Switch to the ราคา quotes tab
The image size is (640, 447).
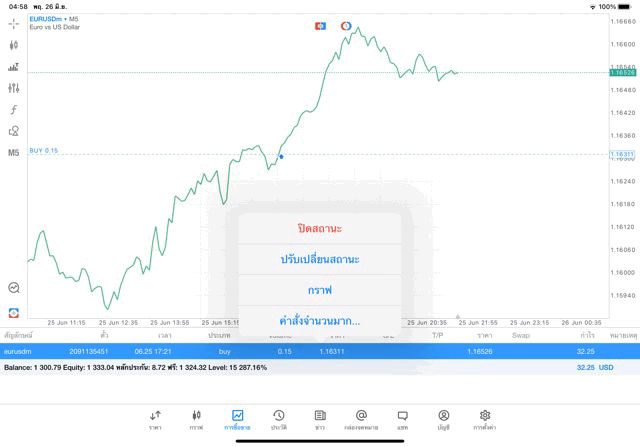tap(155, 419)
